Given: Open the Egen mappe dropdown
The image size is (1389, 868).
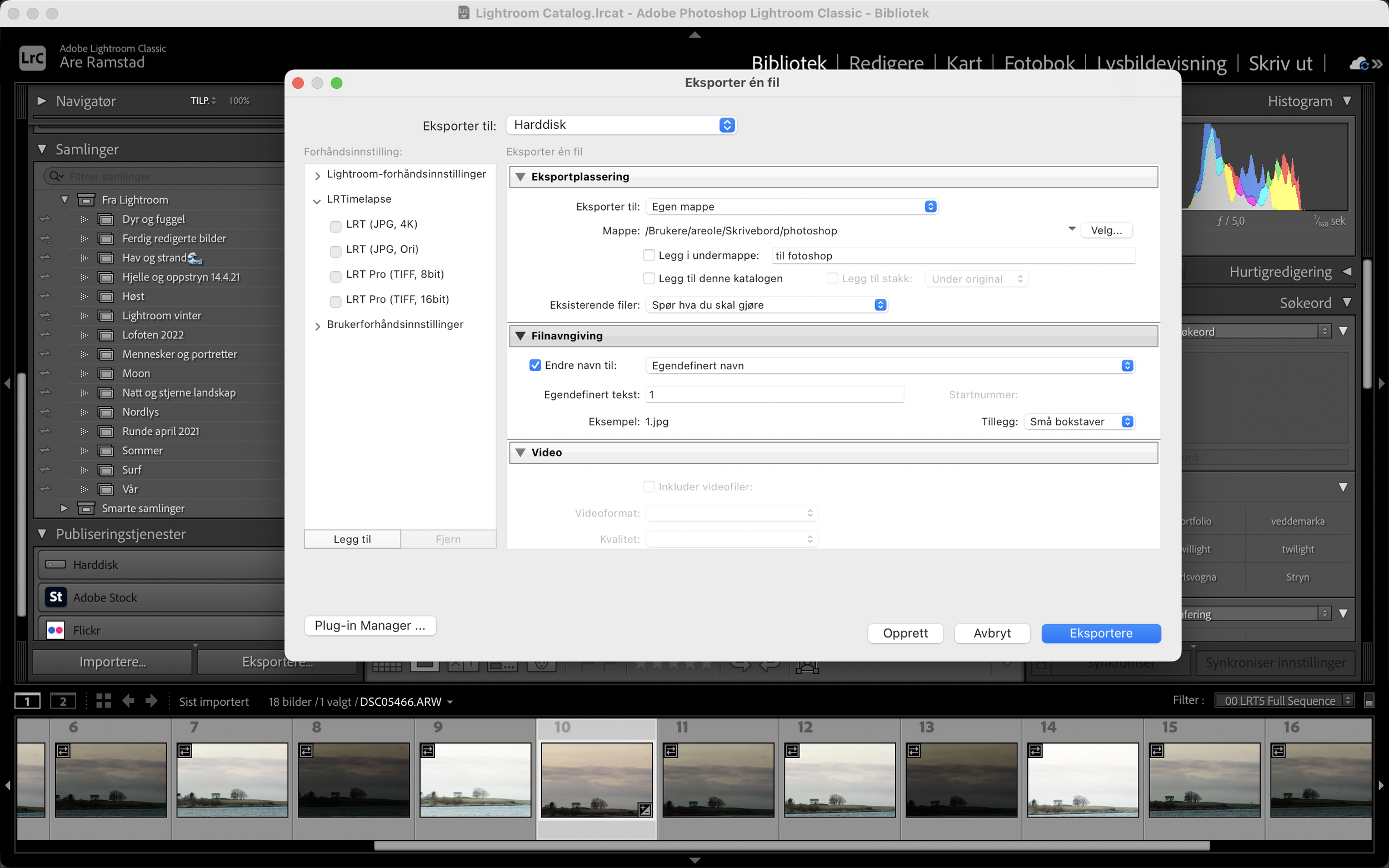Looking at the screenshot, I should click(x=792, y=206).
